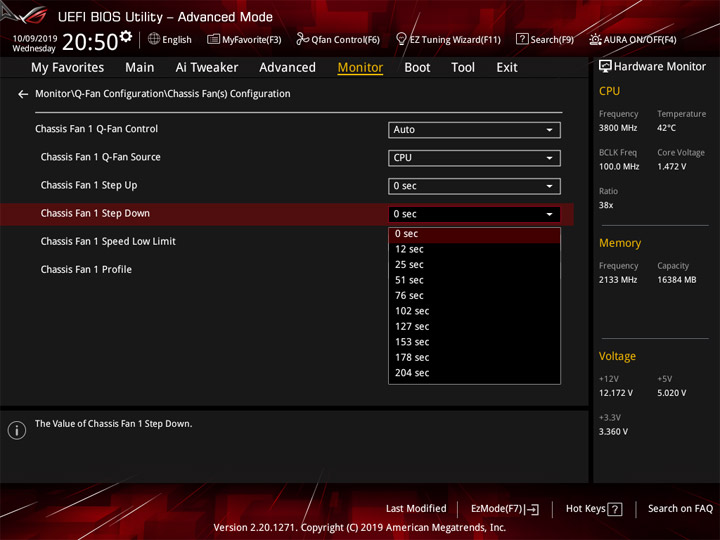Click Core Voltage value 1.472 V
The image size is (720, 540).
tap(671, 167)
